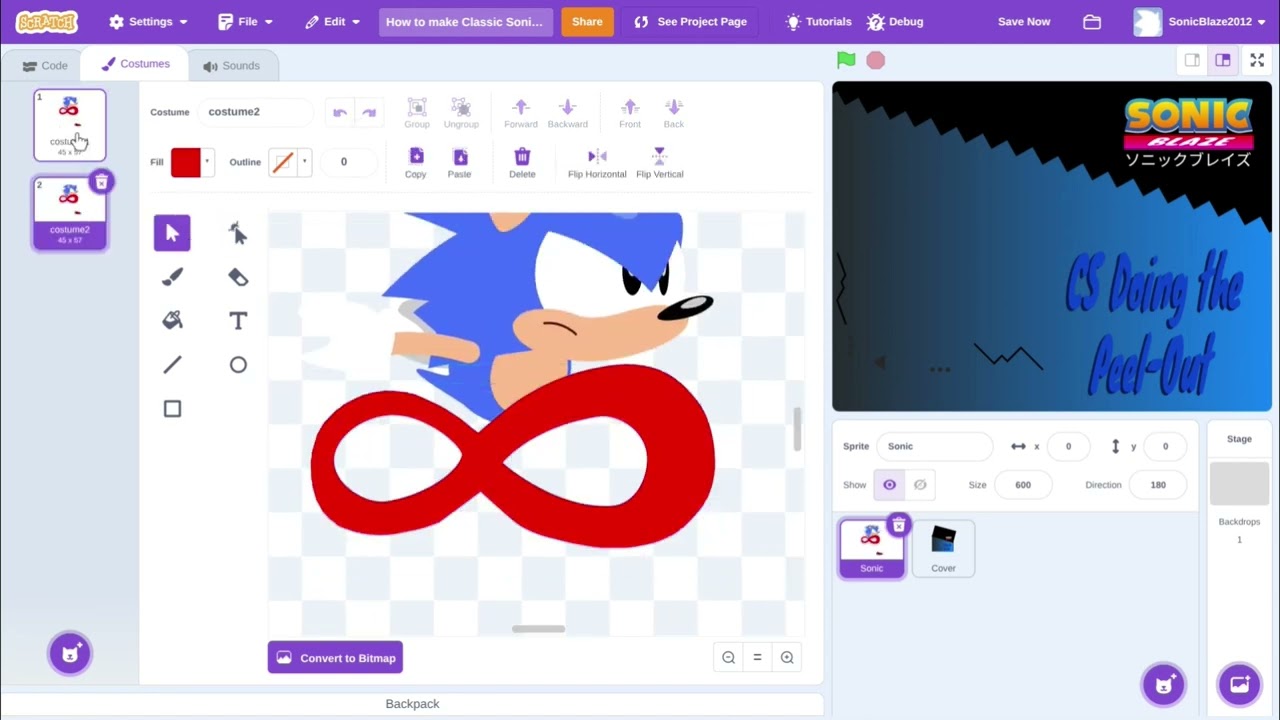The image size is (1280, 720).
Task: Hide the sprite with crossed-eye icon
Action: [x=920, y=485]
